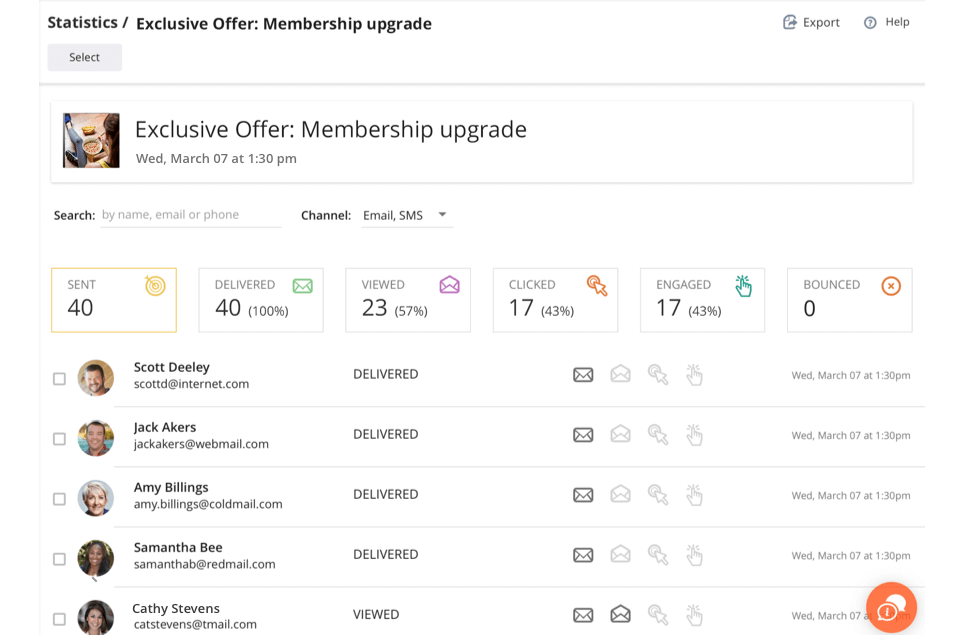This screenshot has height=640, width=960.
Task: Filter by the Engaged 17 card
Action: tap(702, 300)
